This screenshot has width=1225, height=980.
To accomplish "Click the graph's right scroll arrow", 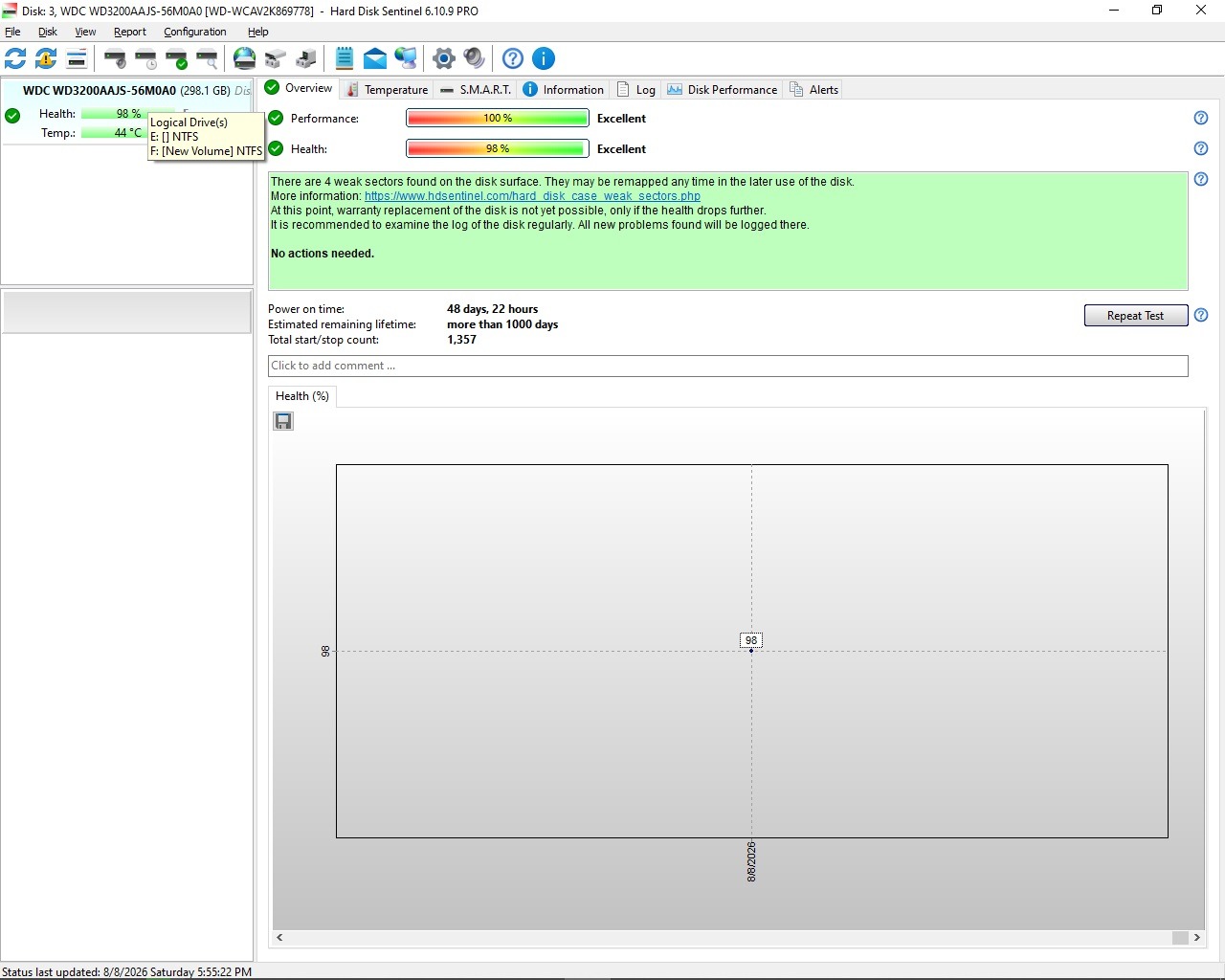I will pyautogui.click(x=1197, y=938).
